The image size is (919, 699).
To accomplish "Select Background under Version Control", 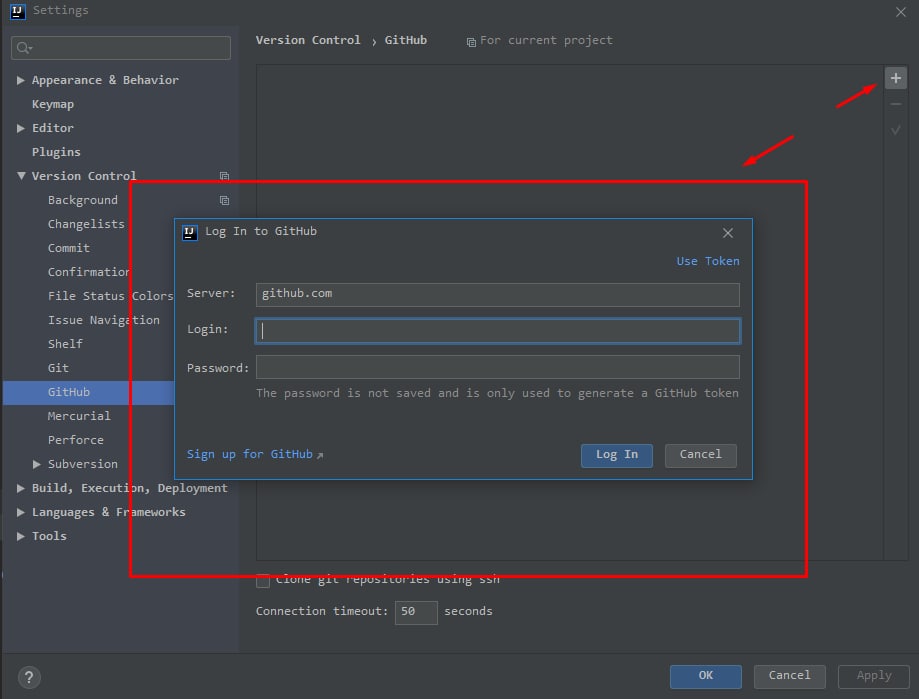I will point(83,200).
